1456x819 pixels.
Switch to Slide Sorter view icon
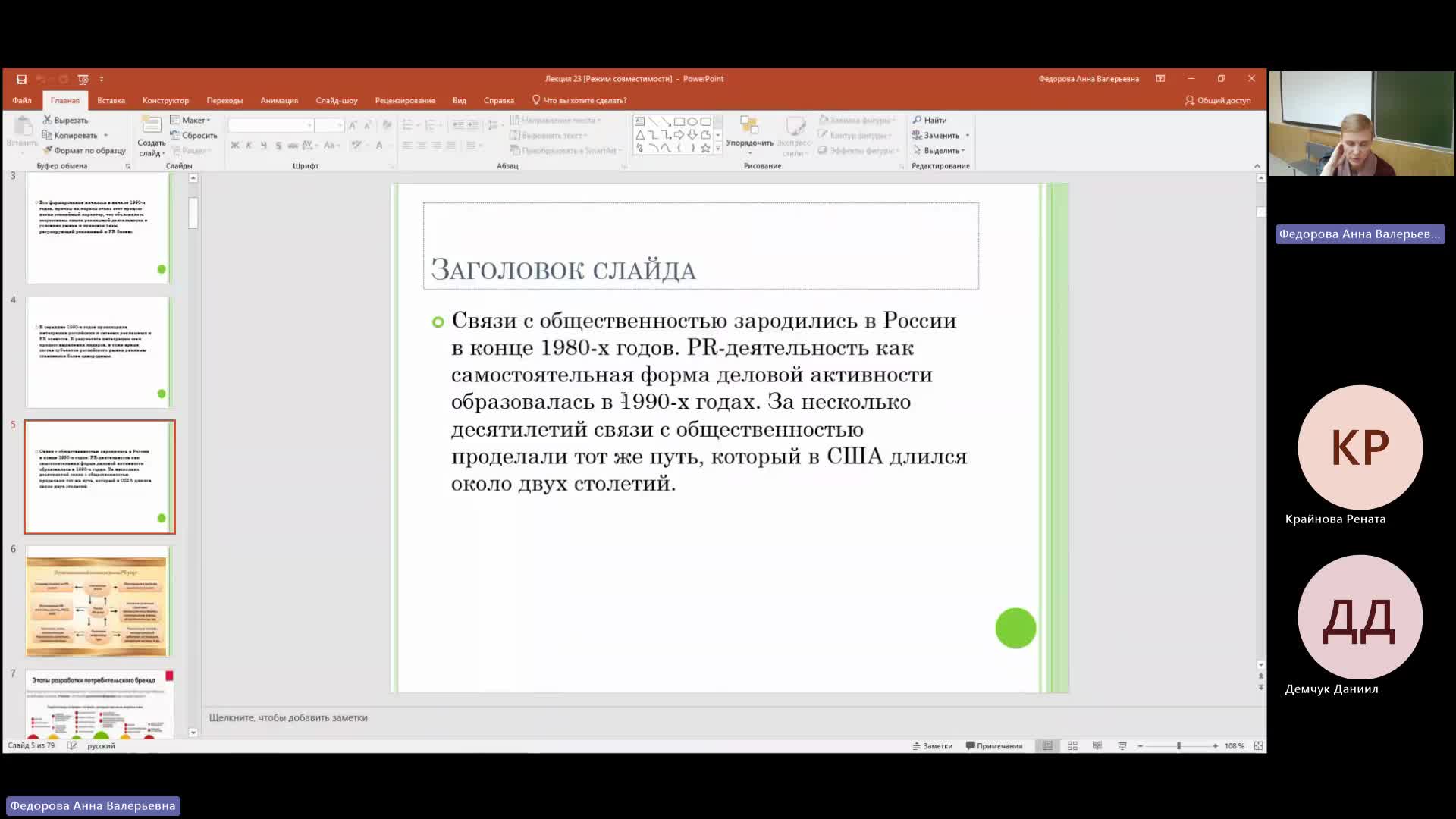[1072, 746]
